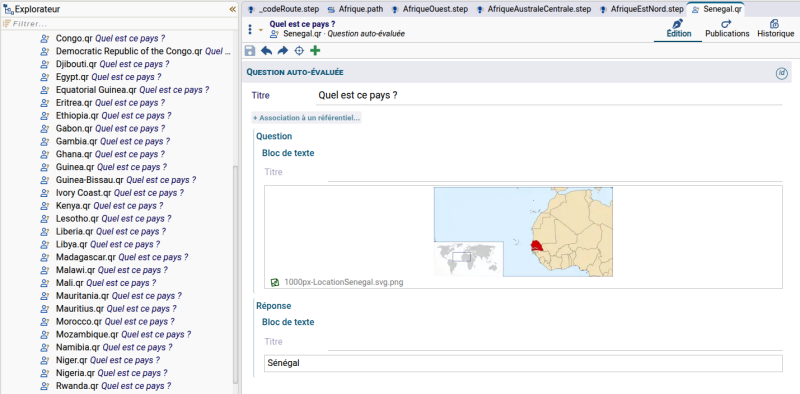The height and width of the screenshot is (394, 800).
Task: Click the Senegal location map image
Action: [x=523, y=232]
